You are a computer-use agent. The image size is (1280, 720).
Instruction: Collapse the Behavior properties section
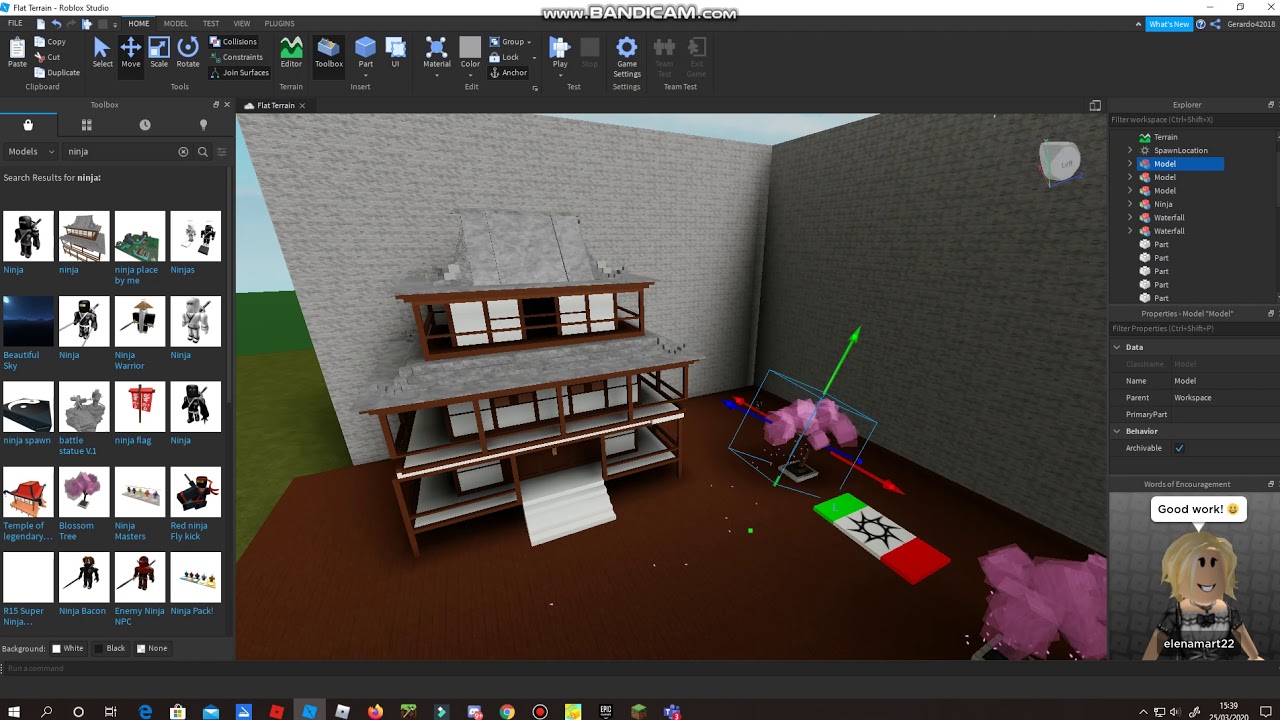[1117, 431]
